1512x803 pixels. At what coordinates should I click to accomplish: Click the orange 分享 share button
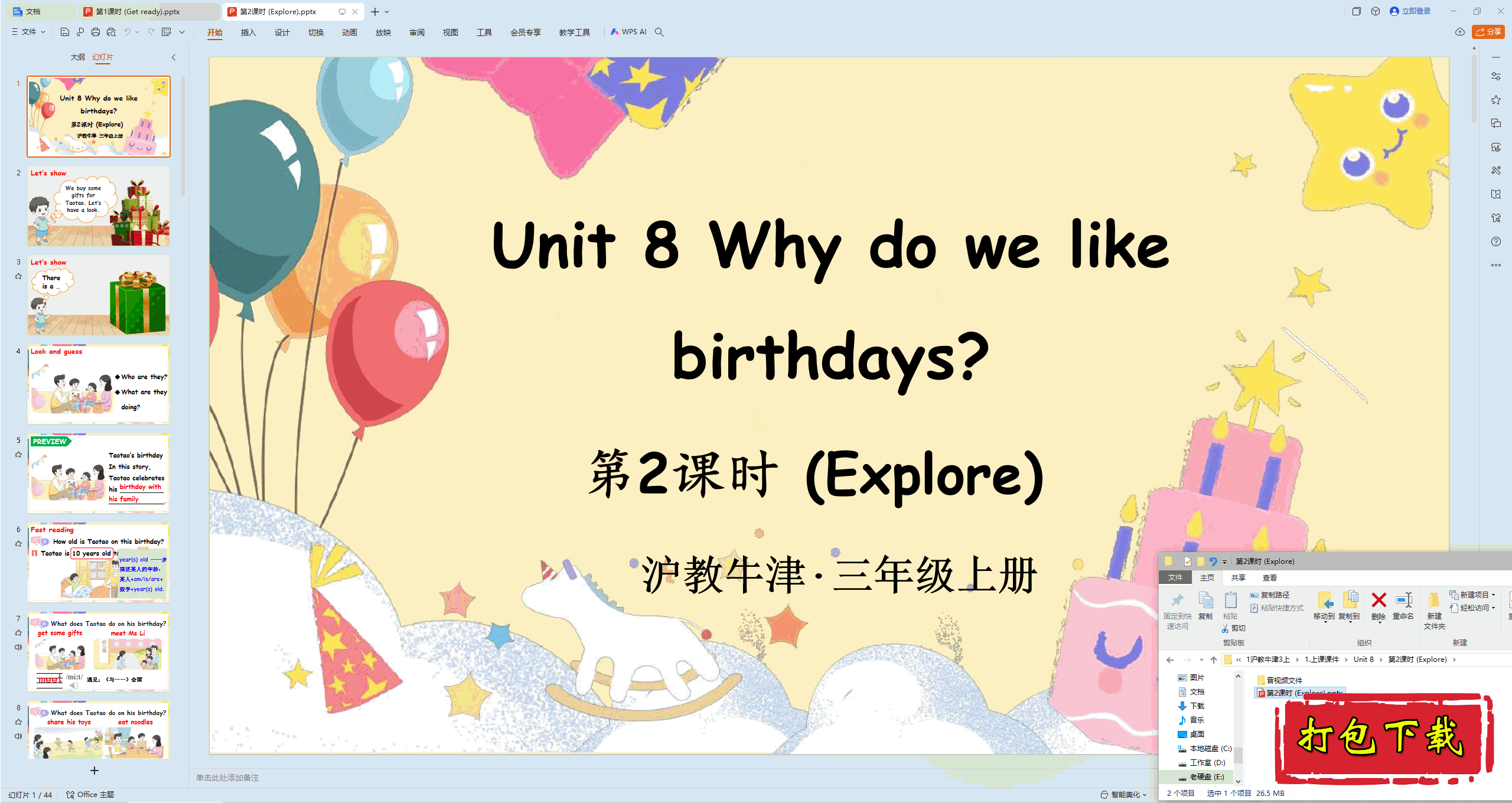tap(1488, 32)
